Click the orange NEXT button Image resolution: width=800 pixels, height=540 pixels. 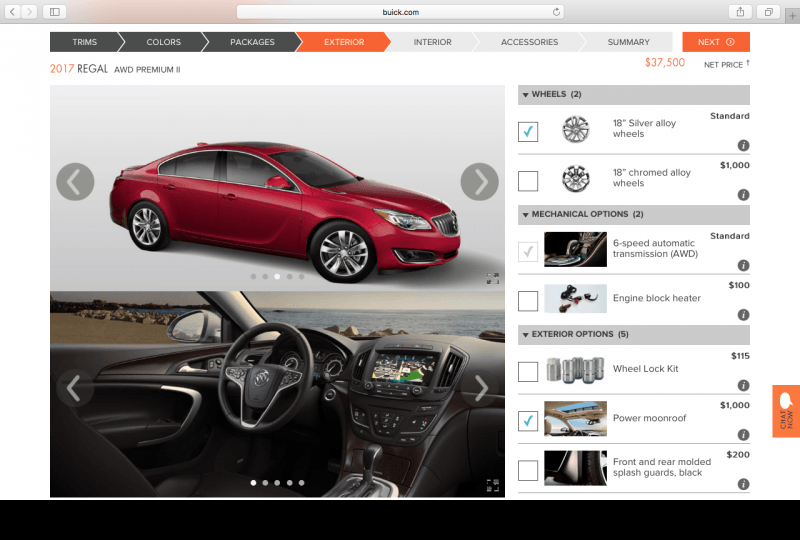tap(716, 42)
